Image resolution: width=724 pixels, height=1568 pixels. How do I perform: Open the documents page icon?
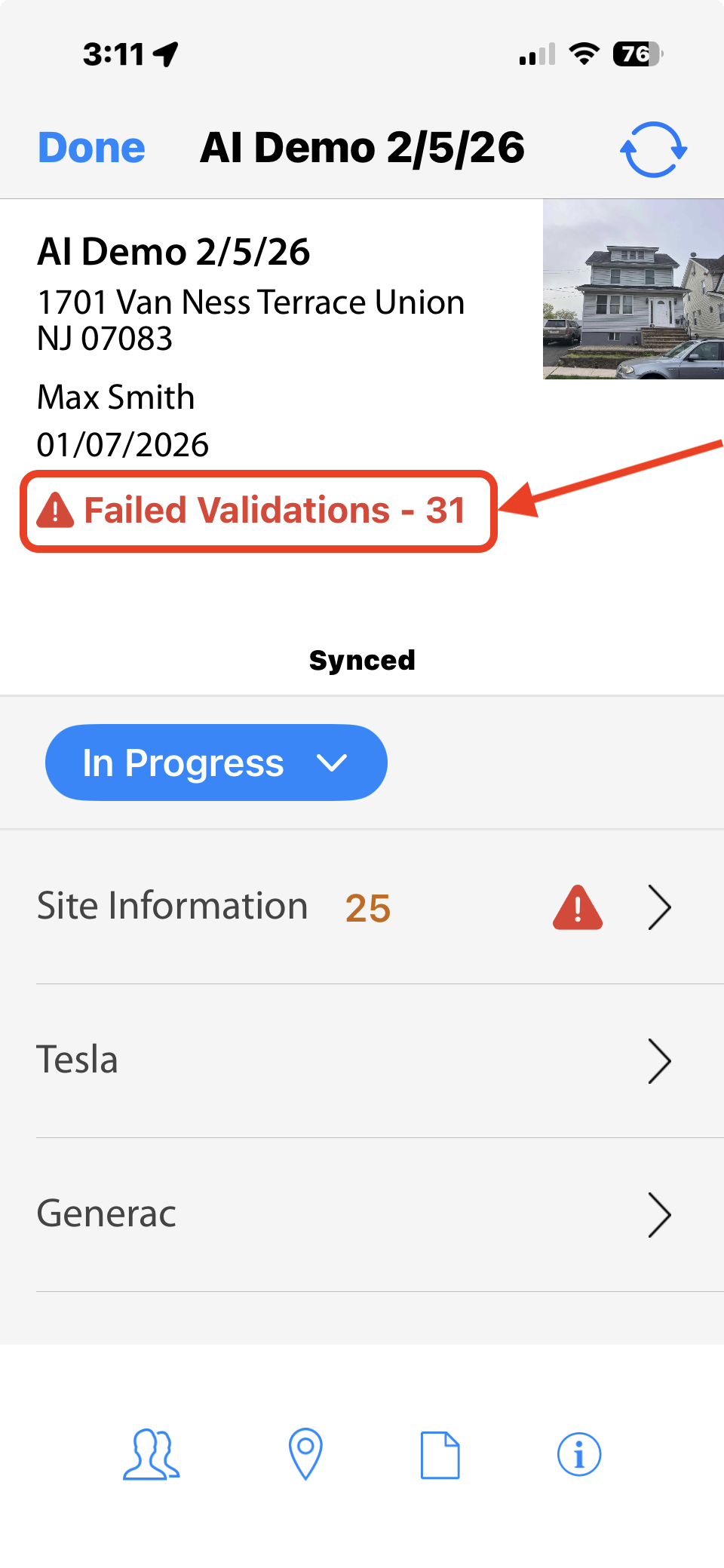pyautogui.click(x=440, y=1454)
